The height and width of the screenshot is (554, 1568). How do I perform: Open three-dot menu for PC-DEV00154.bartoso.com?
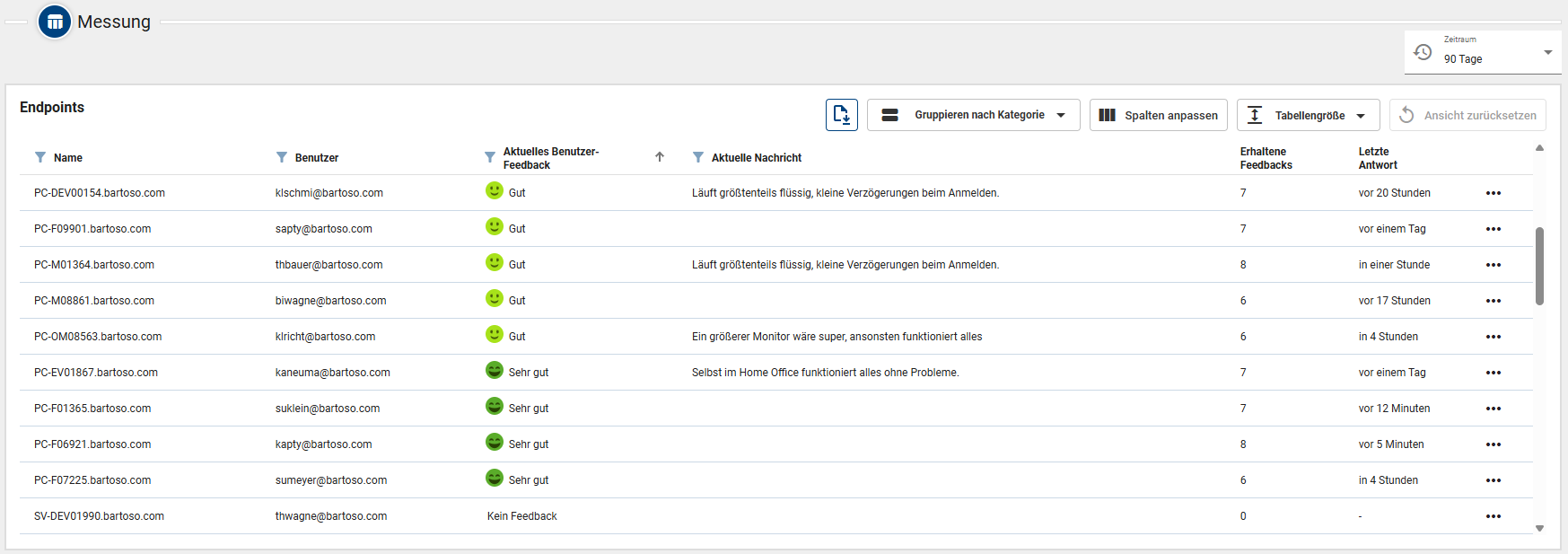point(1493,193)
